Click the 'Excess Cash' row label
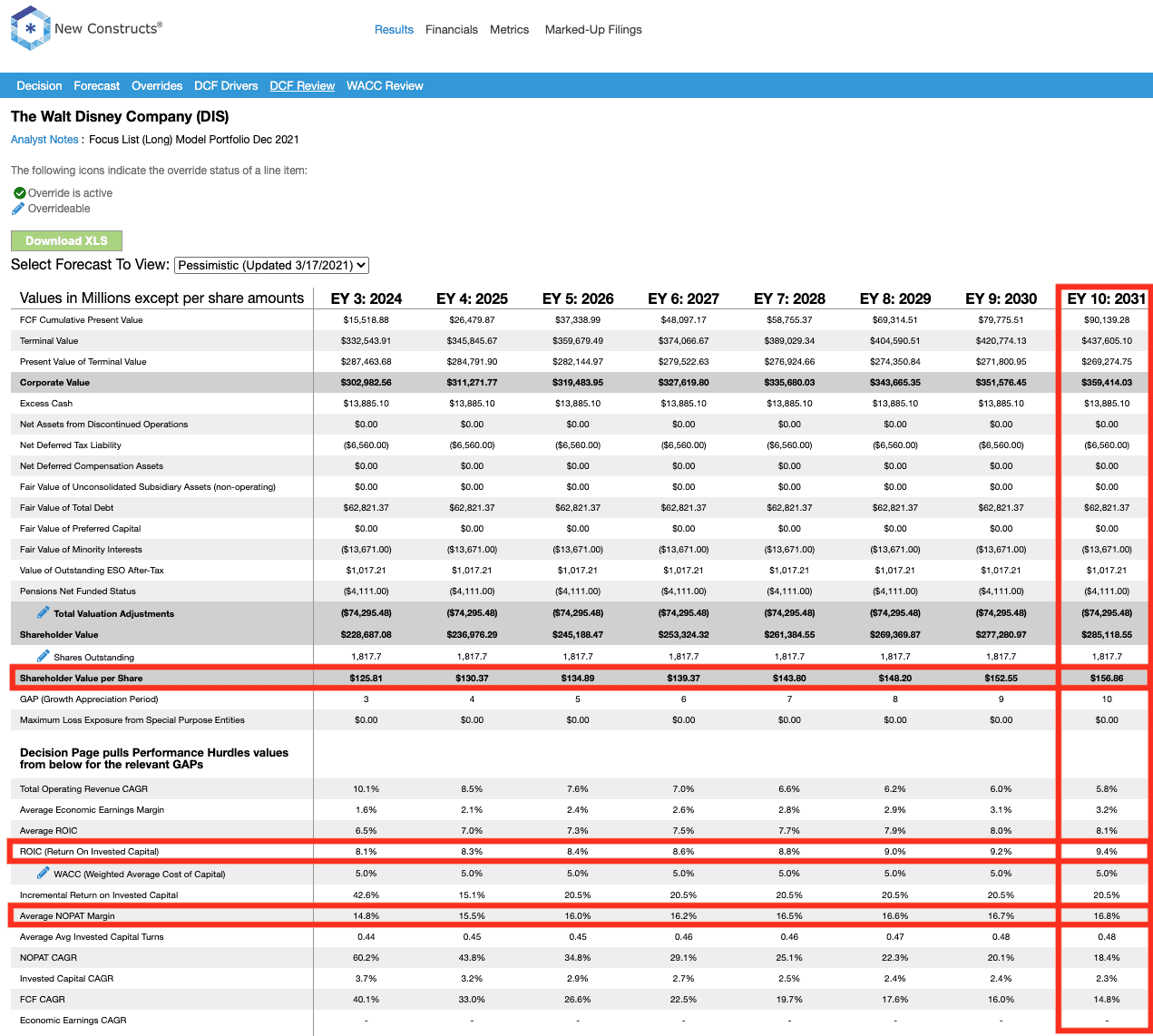Image resolution: width=1153 pixels, height=1036 pixels. (x=46, y=404)
